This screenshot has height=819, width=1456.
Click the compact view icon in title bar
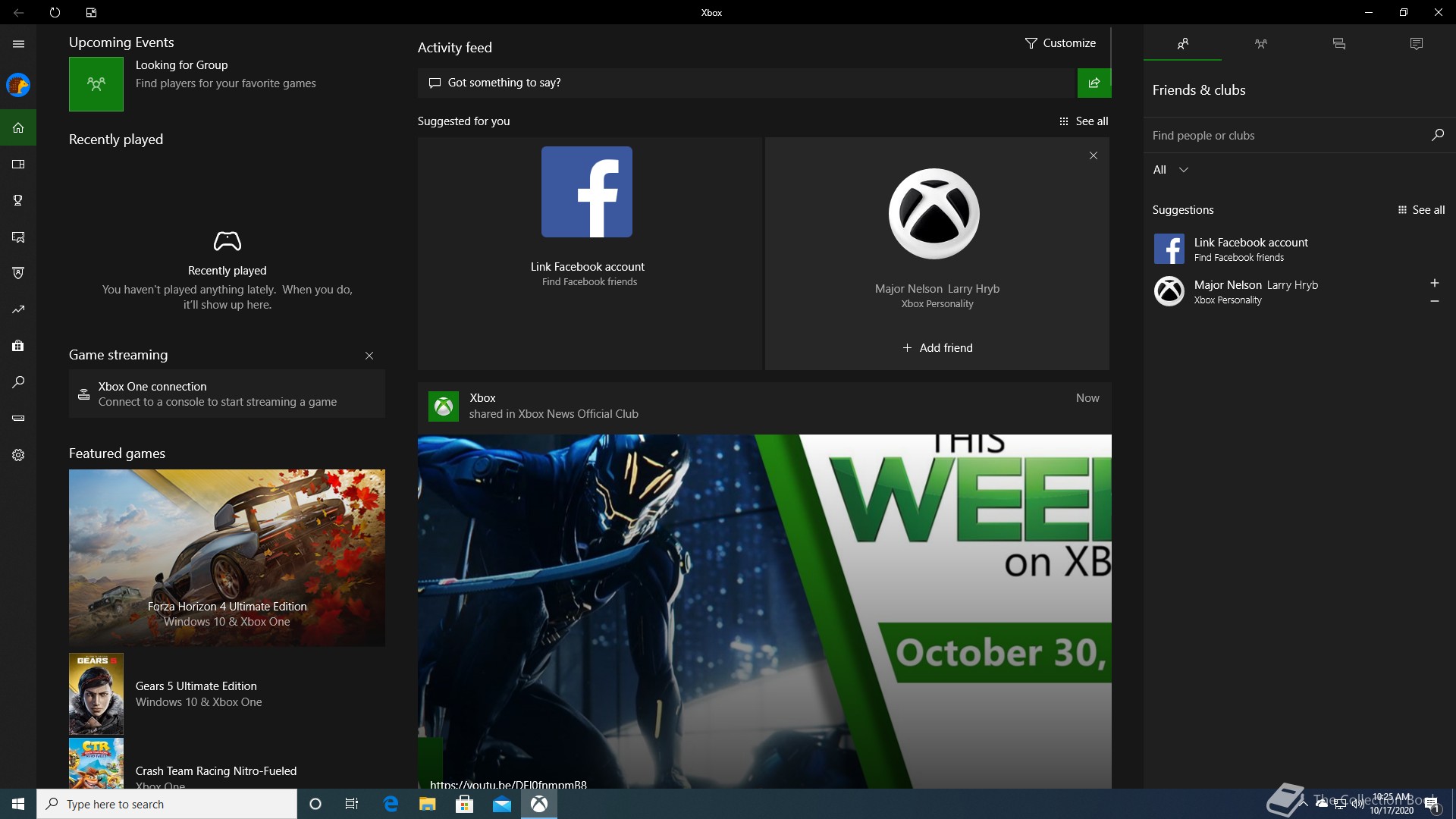pos(91,12)
